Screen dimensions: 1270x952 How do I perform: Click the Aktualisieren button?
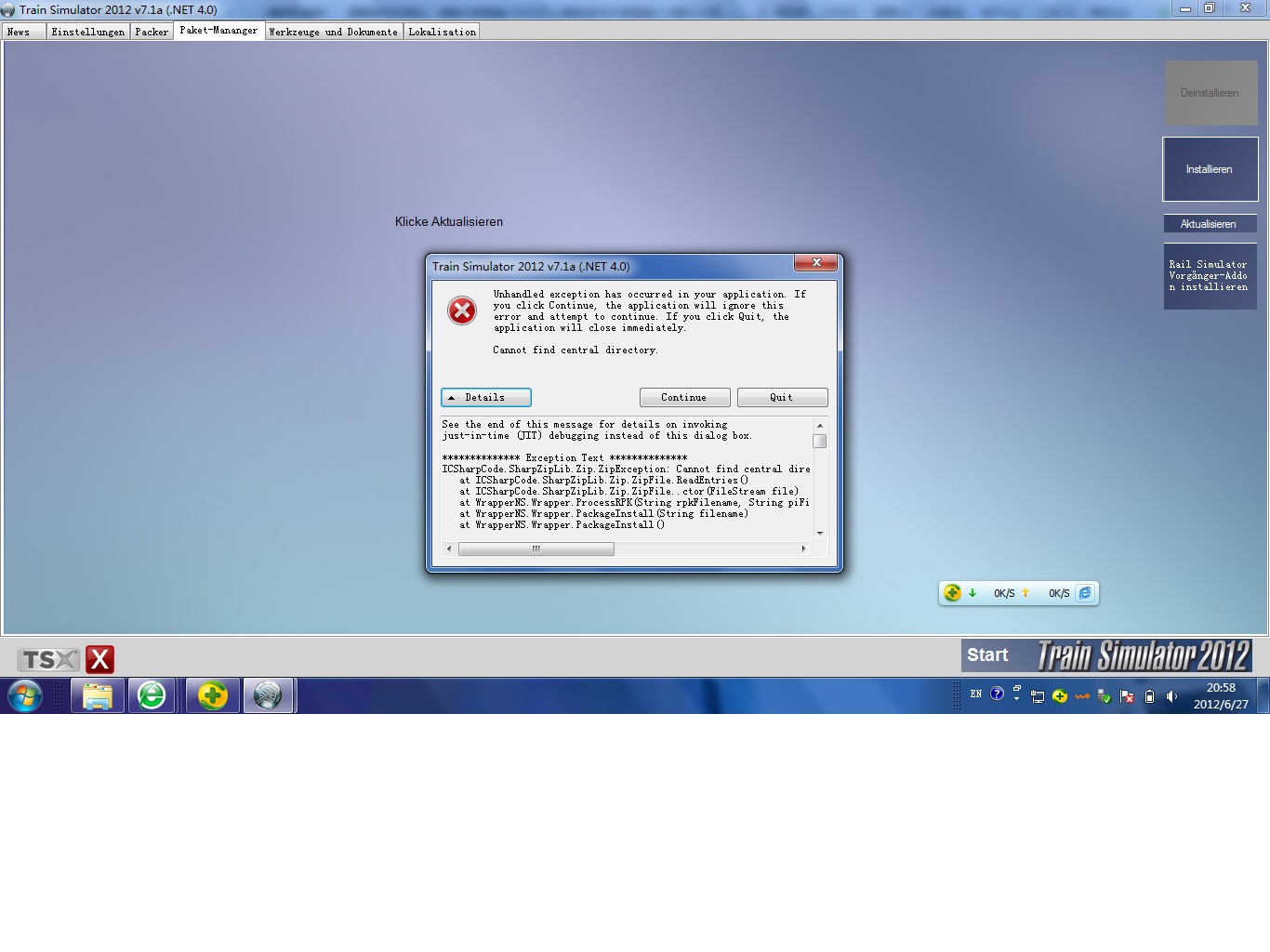(x=1210, y=224)
